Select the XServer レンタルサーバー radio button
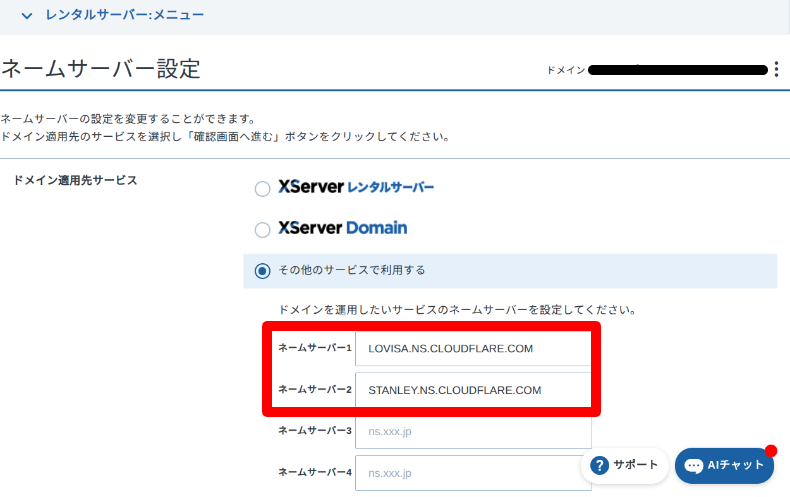Image resolution: width=790 pixels, height=497 pixels. [262, 189]
